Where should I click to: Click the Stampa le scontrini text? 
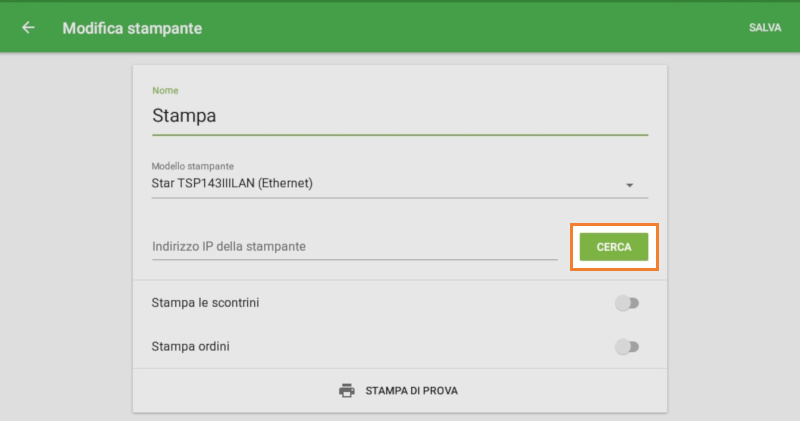(205, 302)
